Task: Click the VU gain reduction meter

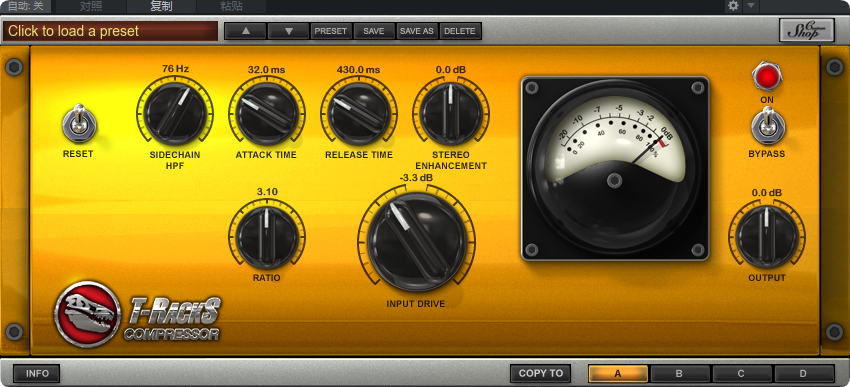Action: click(x=615, y=168)
